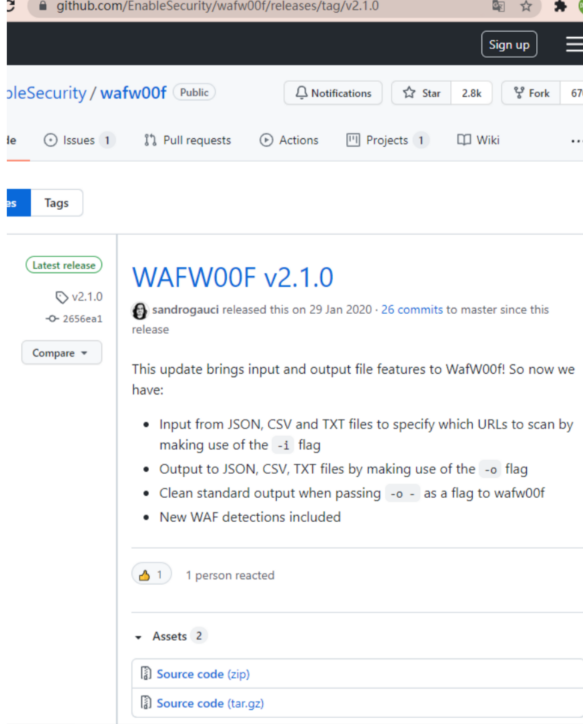Screen dimensions: 583x724
Task: Click the EnableSecurity owner link
Action: click(x=46, y=93)
